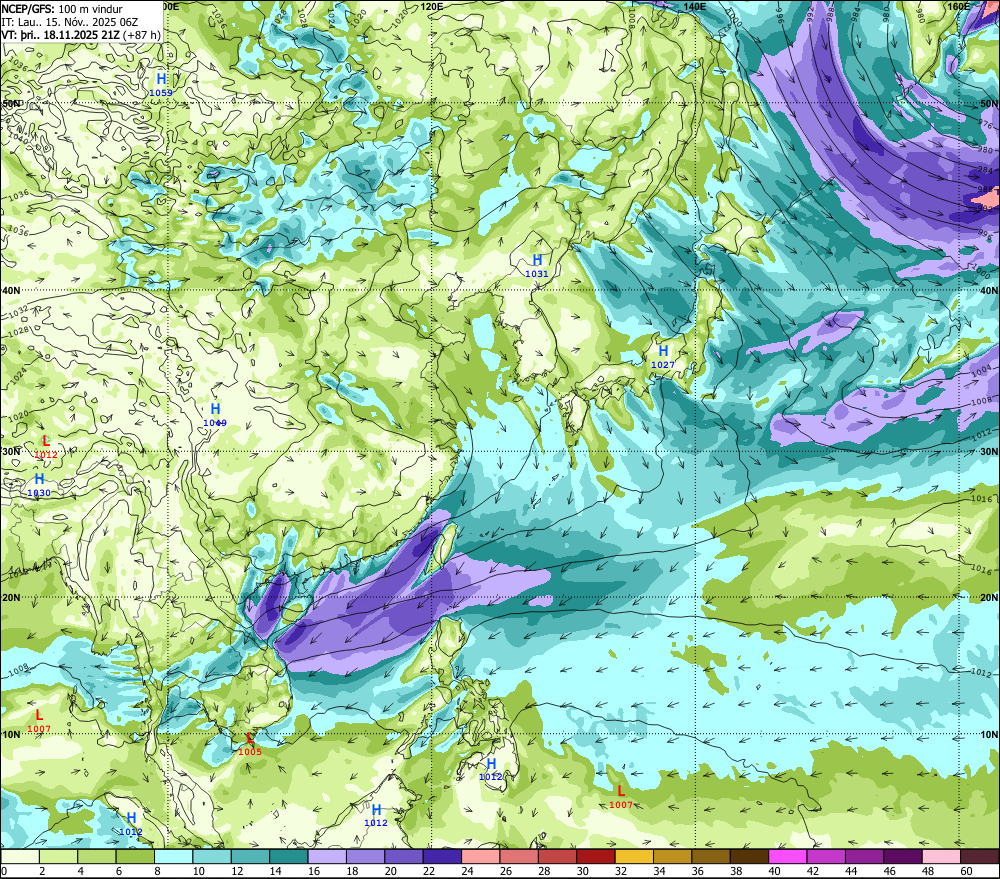The width and height of the screenshot is (1000, 879).
Task: Click the H 1031 high pressure marker
Action: pyautogui.click(x=537, y=265)
